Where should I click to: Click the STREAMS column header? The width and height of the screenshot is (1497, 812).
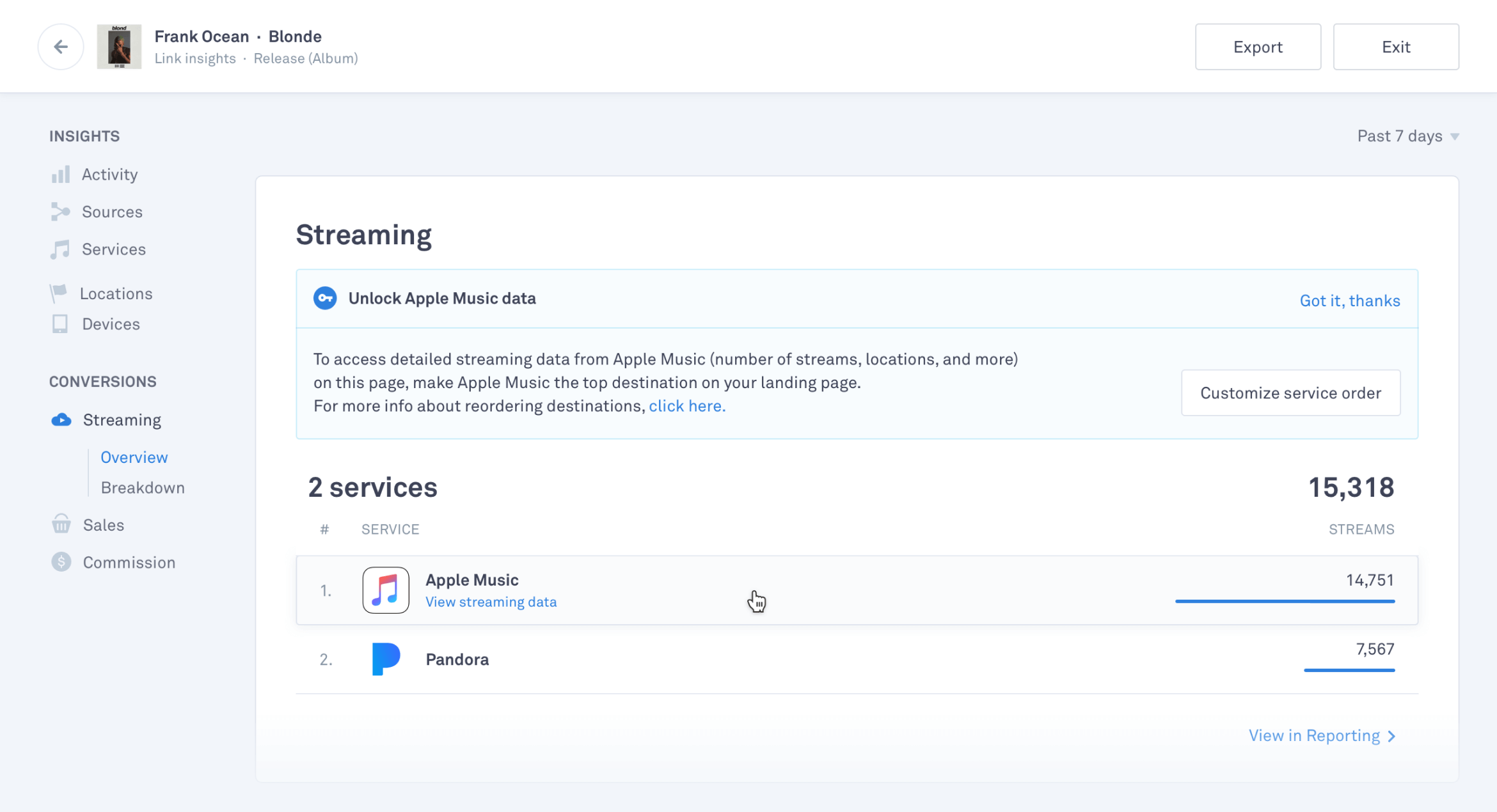click(1361, 529)
